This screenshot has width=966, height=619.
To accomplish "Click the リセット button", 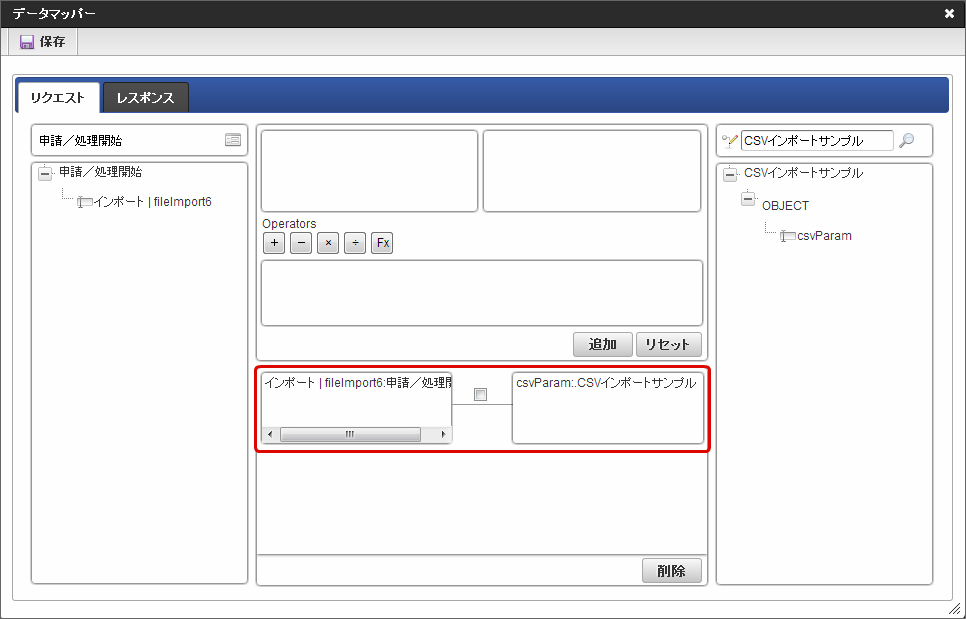I will coord(668,344).
